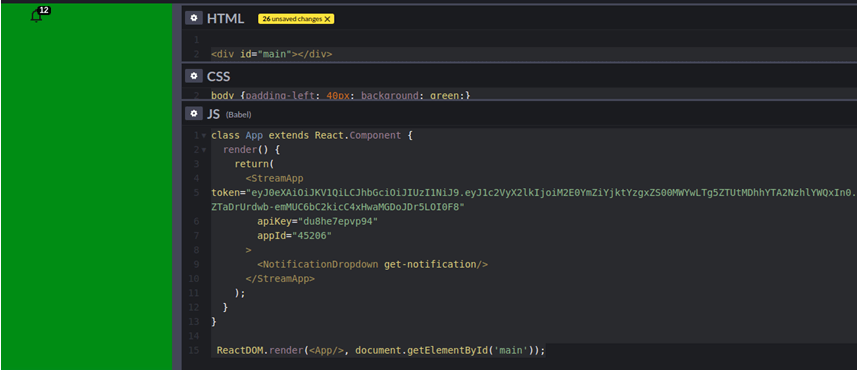Viewport: 857px width, 370px height.
Task: Click the <StreamApp opening tag
Action: 274,178
